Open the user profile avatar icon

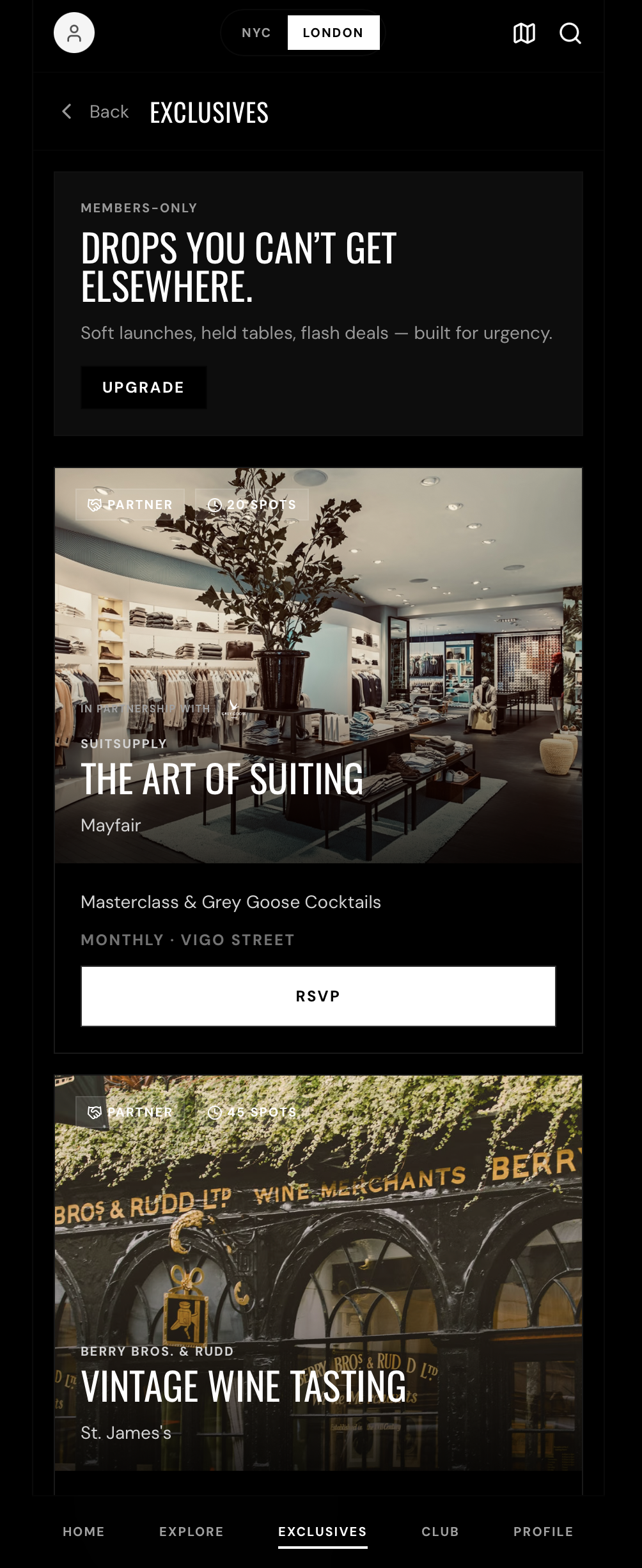click(74, 33)
